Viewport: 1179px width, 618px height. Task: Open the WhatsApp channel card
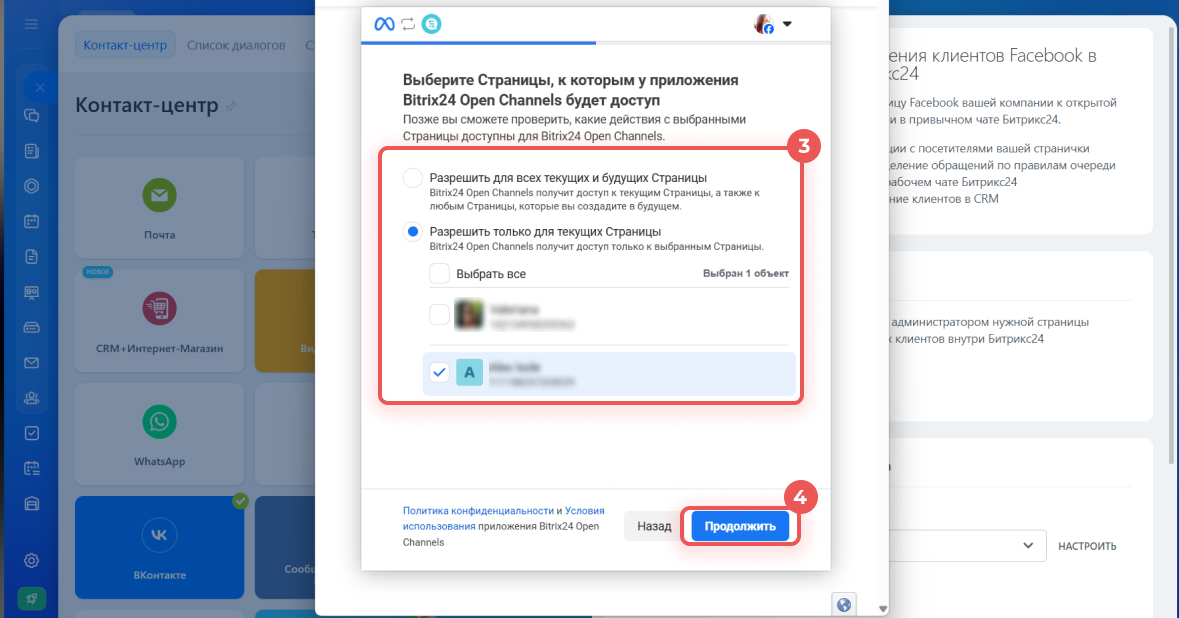click(x=159, y=434)
